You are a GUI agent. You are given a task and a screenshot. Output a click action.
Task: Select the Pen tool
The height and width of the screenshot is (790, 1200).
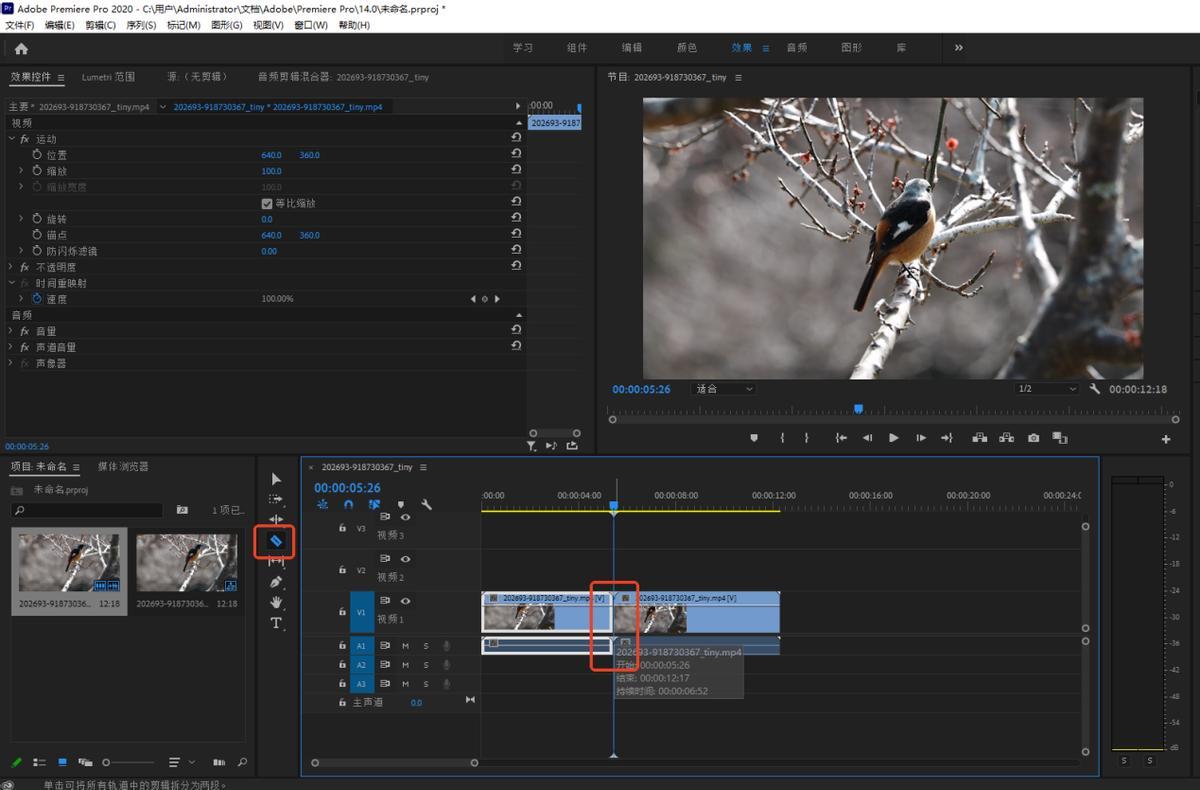click(277, 582)
